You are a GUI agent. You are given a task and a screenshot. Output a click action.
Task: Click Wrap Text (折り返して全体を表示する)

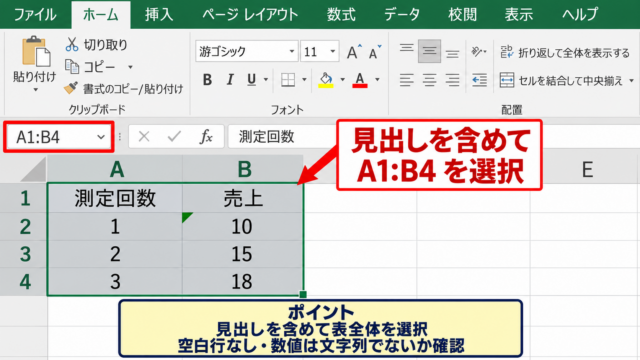click(x=565, y=52)
